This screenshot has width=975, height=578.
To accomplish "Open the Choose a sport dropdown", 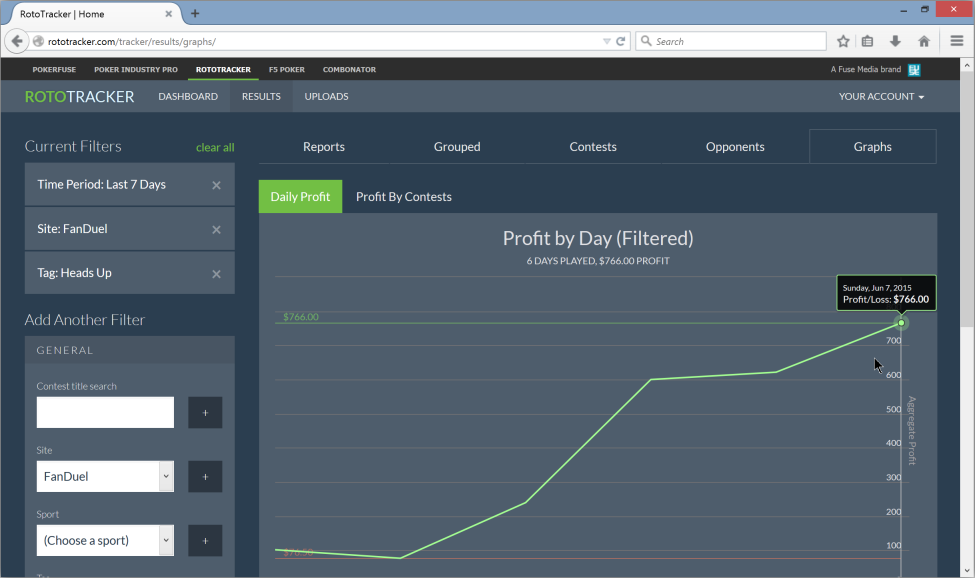I will click(x=105, y=541).
